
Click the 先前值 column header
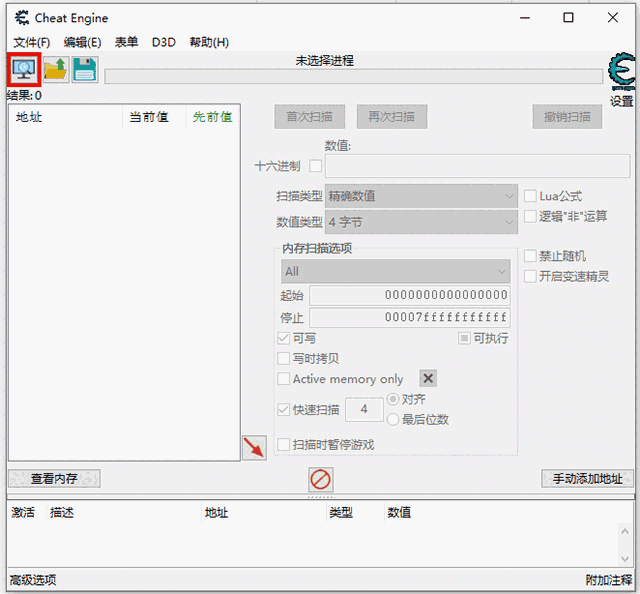tap(212, 117)
